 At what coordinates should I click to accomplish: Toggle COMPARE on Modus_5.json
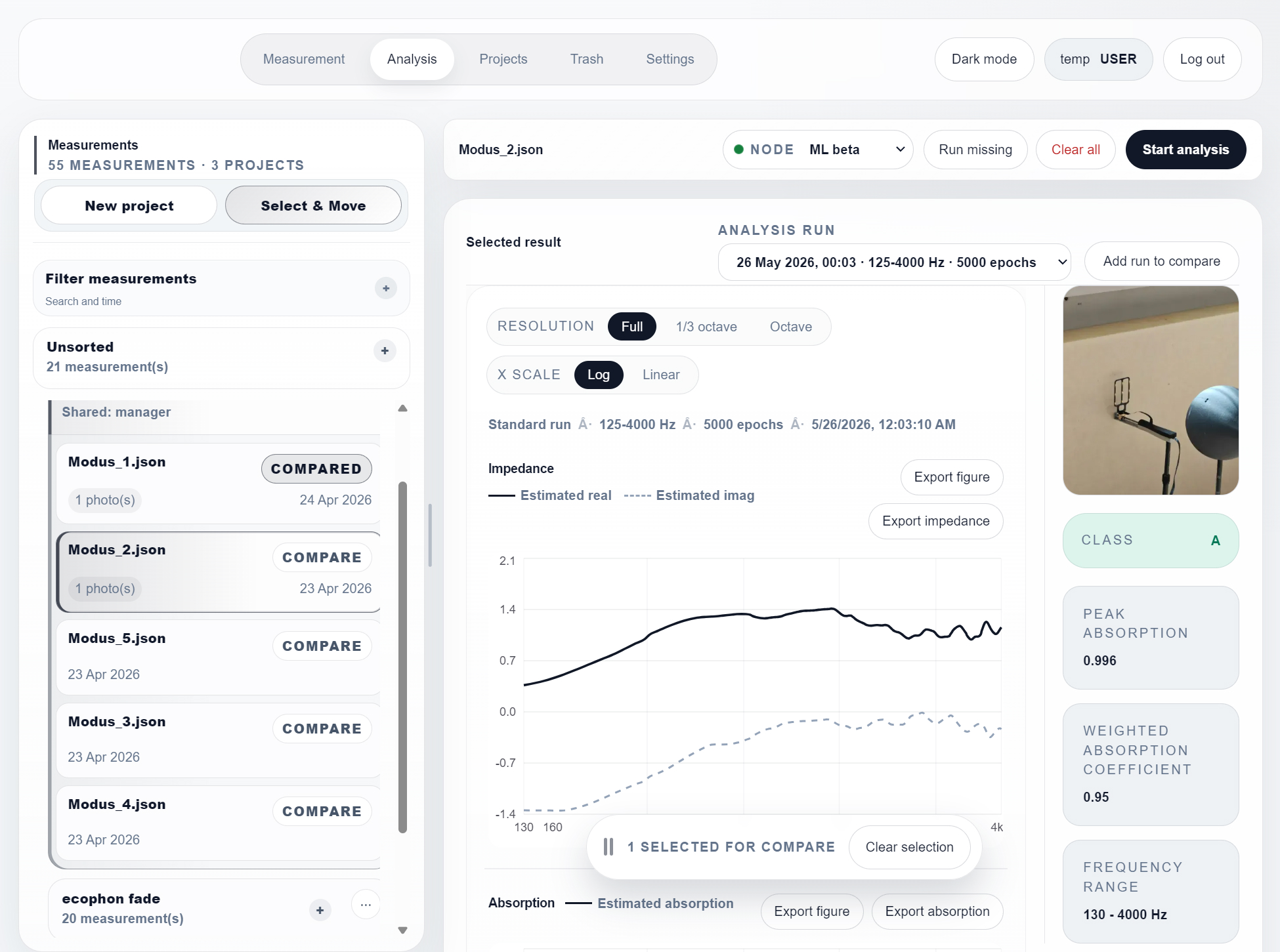tap(322, 646)
